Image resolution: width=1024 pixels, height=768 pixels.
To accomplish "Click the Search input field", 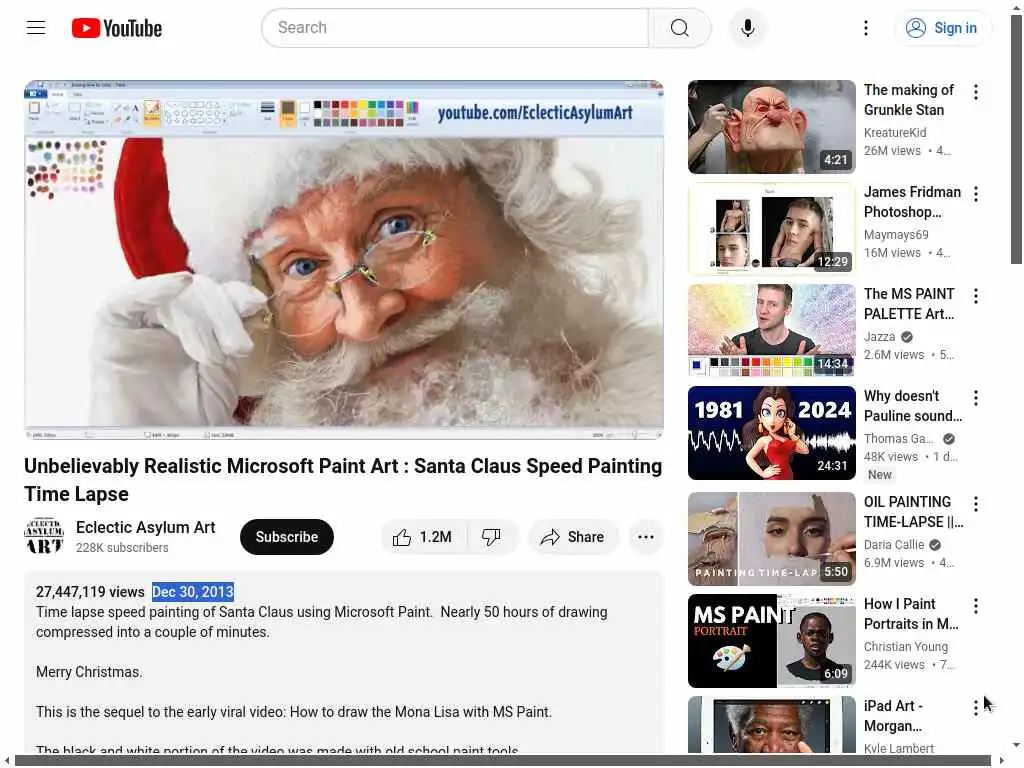I will [455, 27].
